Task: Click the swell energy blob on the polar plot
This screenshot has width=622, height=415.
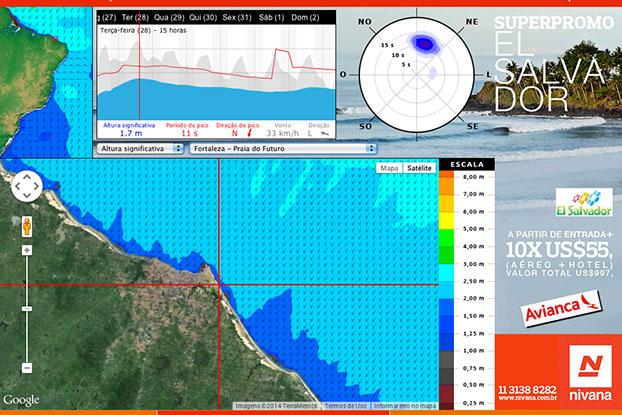Action: (x=424, y=43)
